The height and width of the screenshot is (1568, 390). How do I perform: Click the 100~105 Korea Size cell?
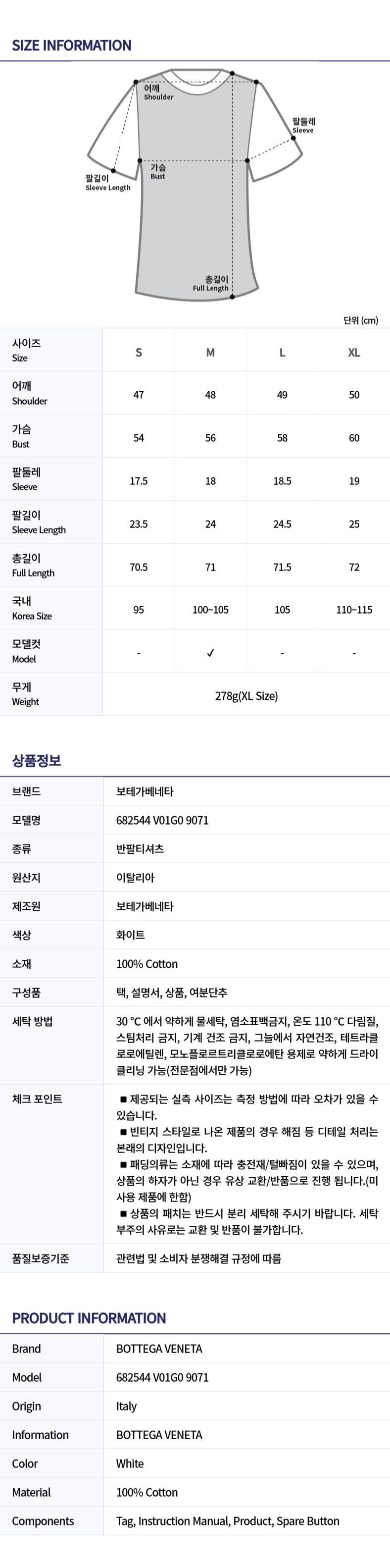click(x=210, y=610)
